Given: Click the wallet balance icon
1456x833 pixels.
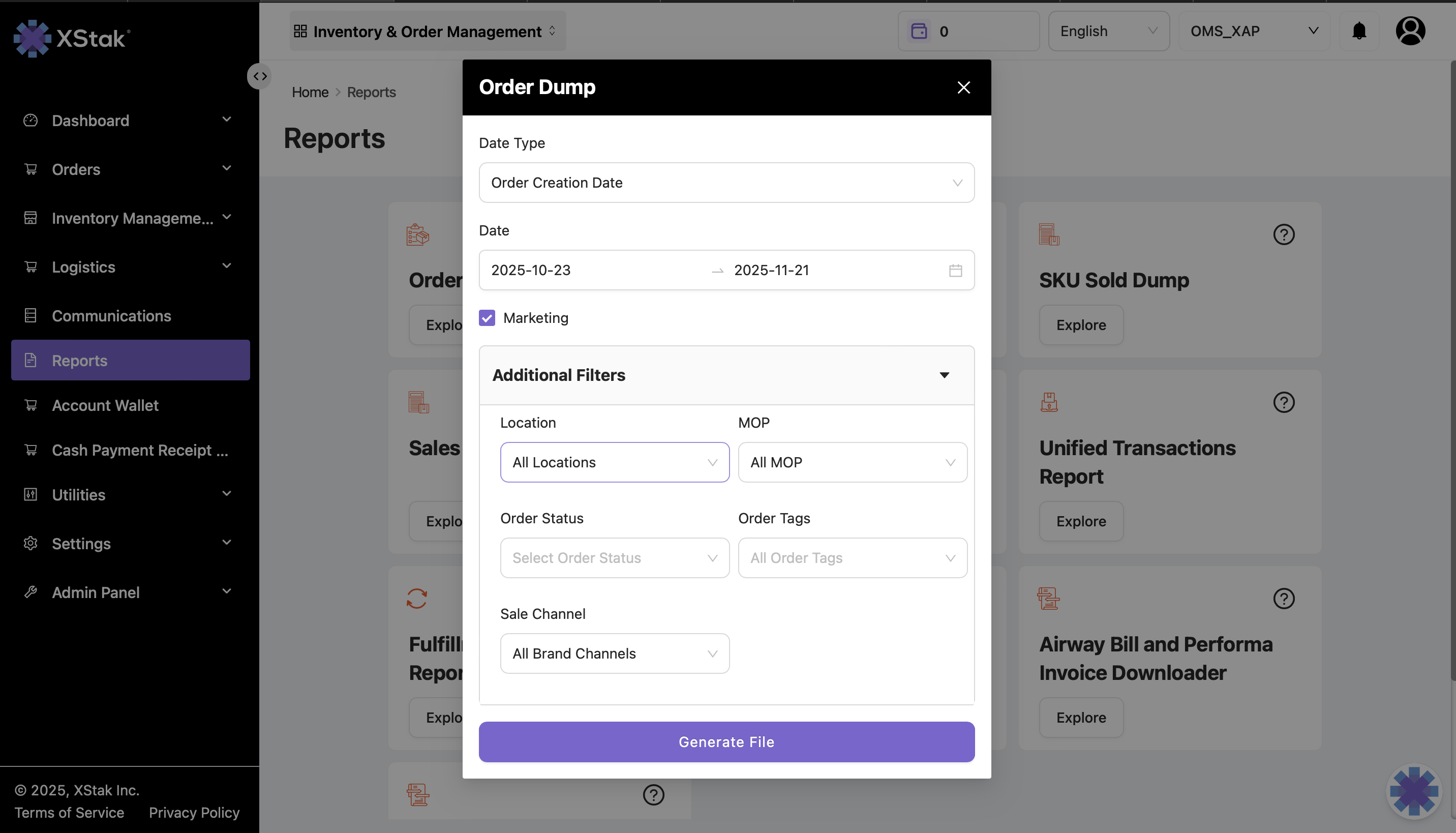Looking at the screenshot, I should point(919,31).
